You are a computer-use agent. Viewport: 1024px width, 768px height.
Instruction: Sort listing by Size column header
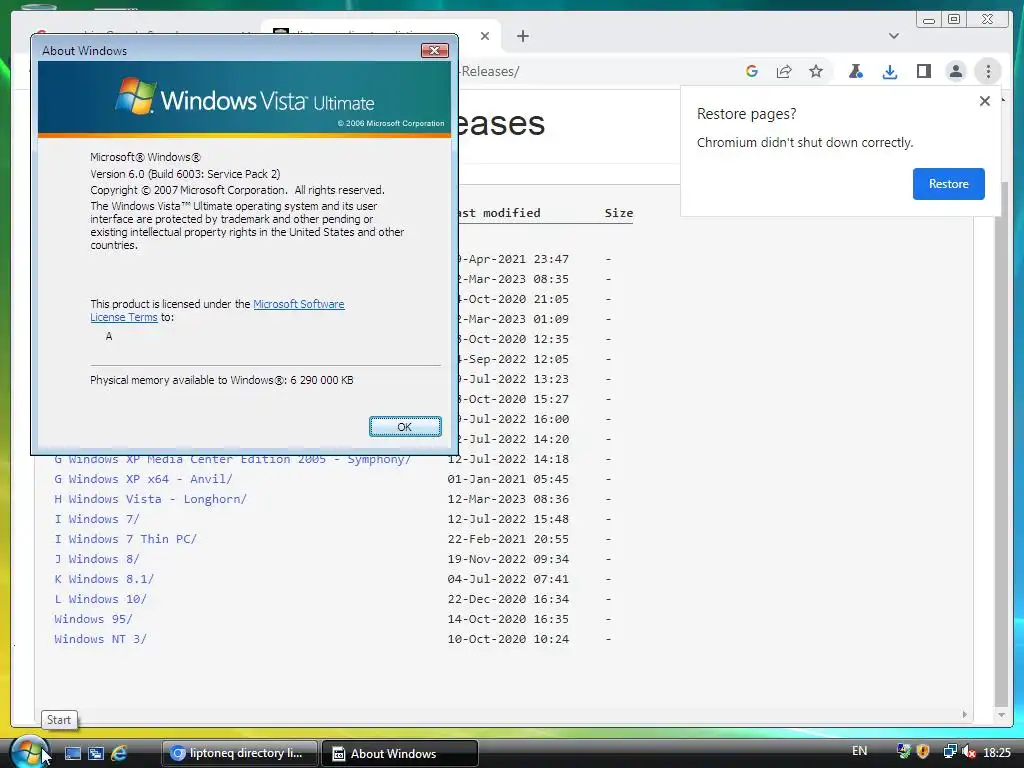(x=618, y=213)
